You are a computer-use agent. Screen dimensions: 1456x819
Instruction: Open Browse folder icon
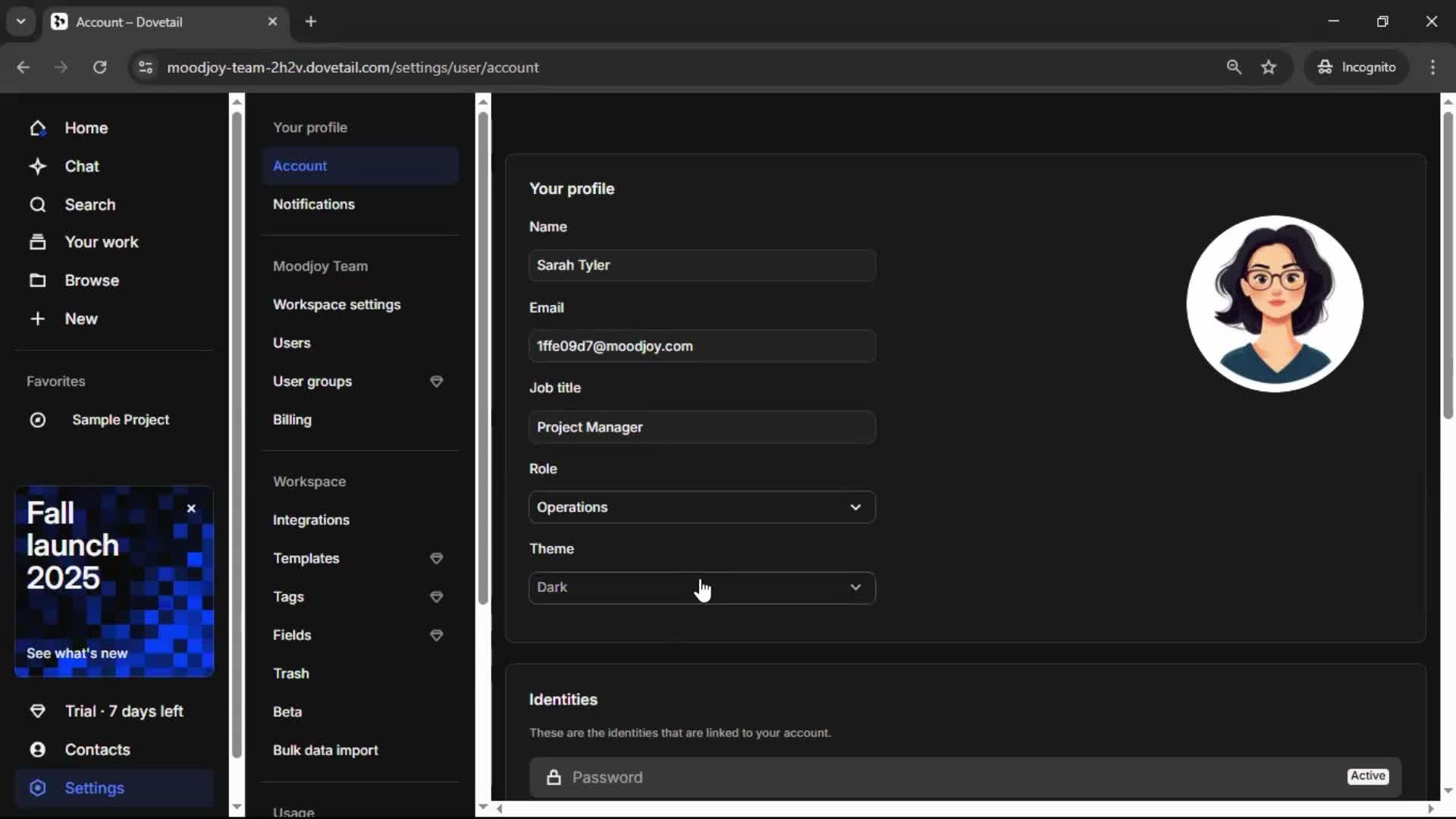click(37, 281)
